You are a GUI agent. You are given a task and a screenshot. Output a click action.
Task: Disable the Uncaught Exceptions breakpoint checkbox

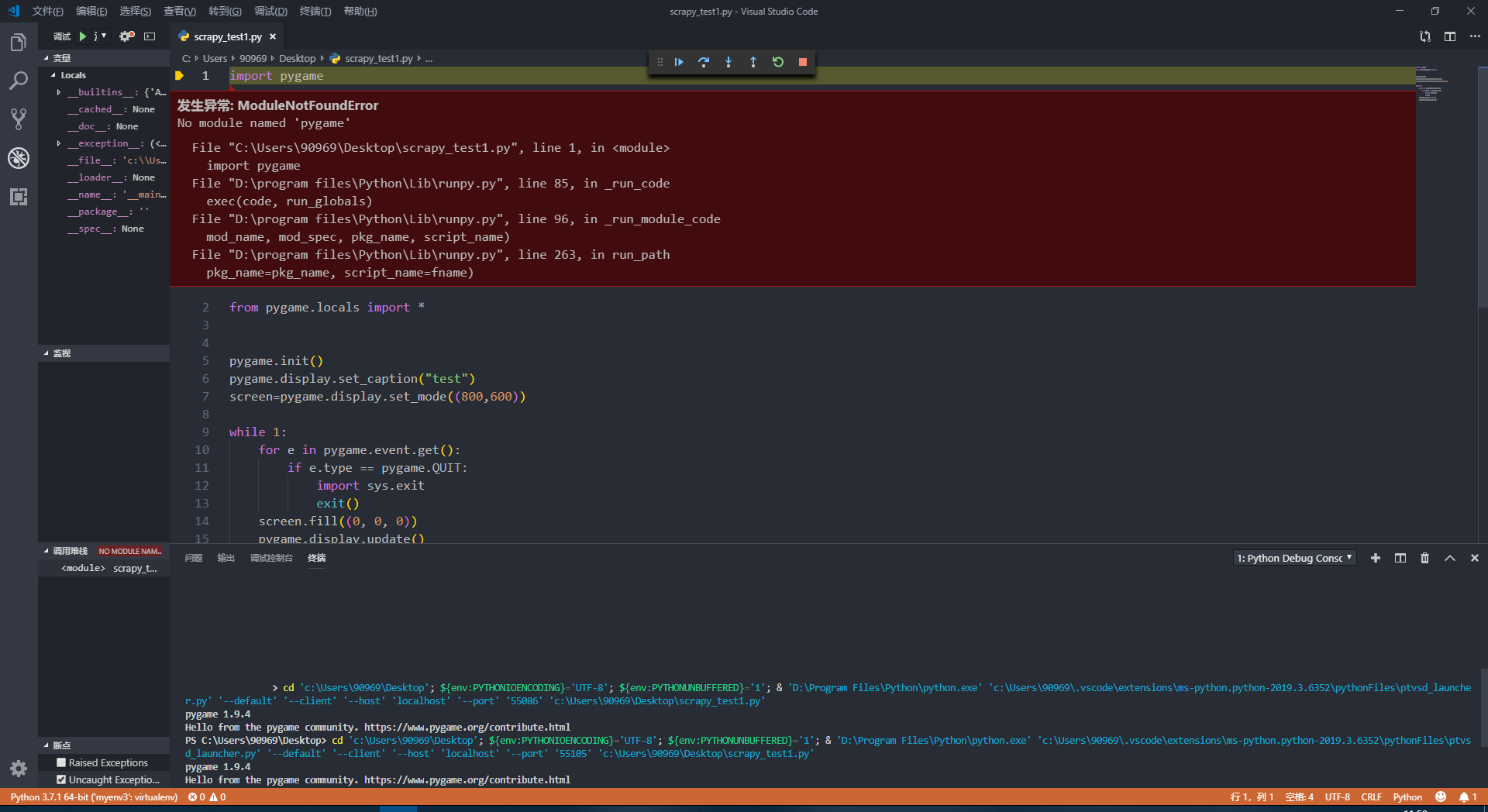click(x=61, y=779)
